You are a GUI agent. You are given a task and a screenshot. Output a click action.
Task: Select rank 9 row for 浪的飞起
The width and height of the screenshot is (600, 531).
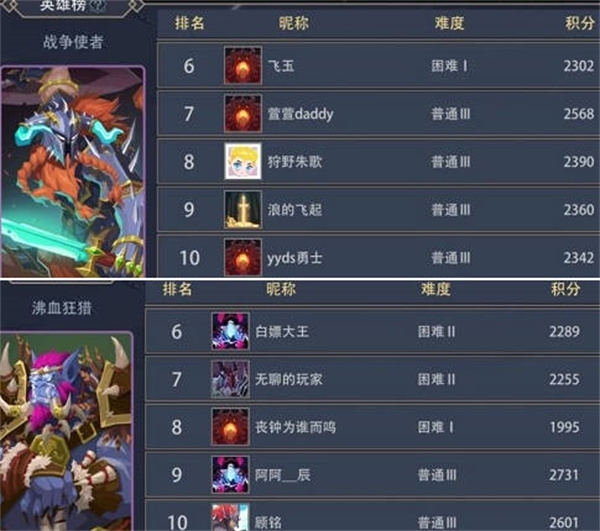pos(378,210)
